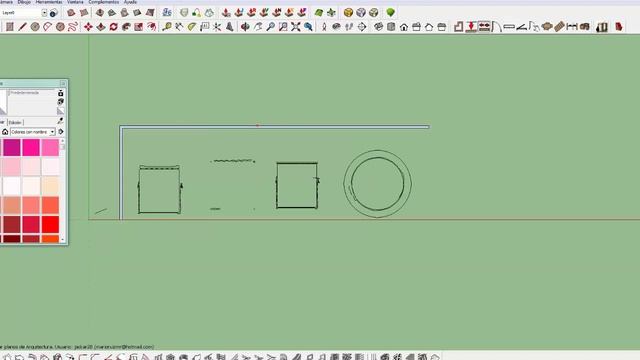Close the Materials panel

pyautogui.click(x=63, y=83)
